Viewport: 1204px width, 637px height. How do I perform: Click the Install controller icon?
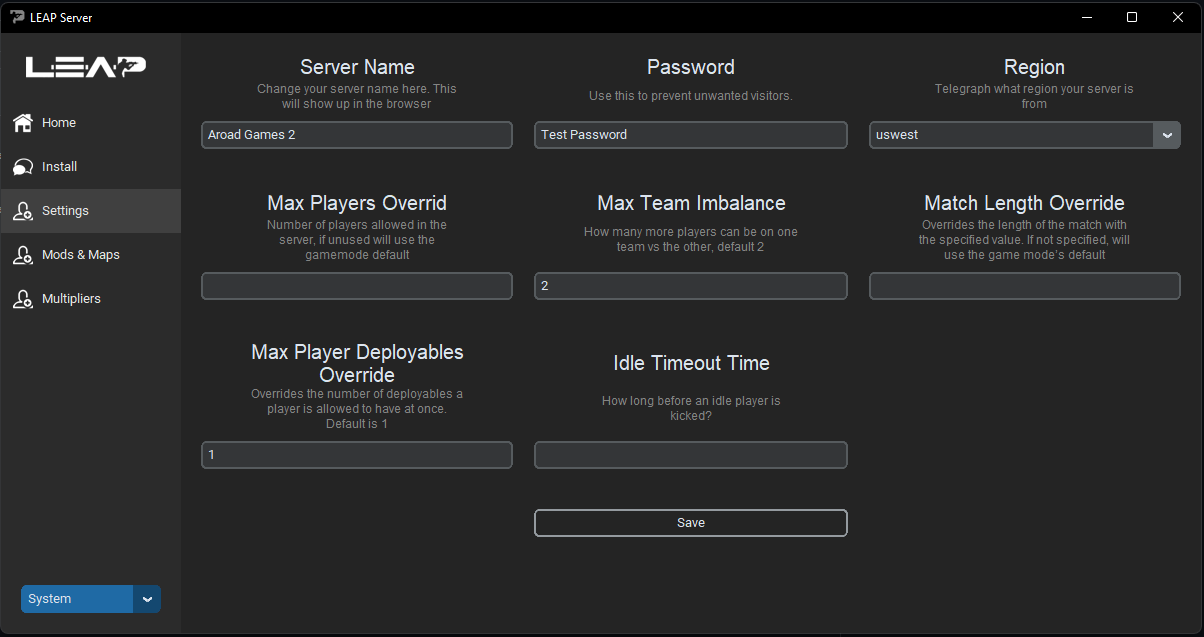click(x=22, y=166)
